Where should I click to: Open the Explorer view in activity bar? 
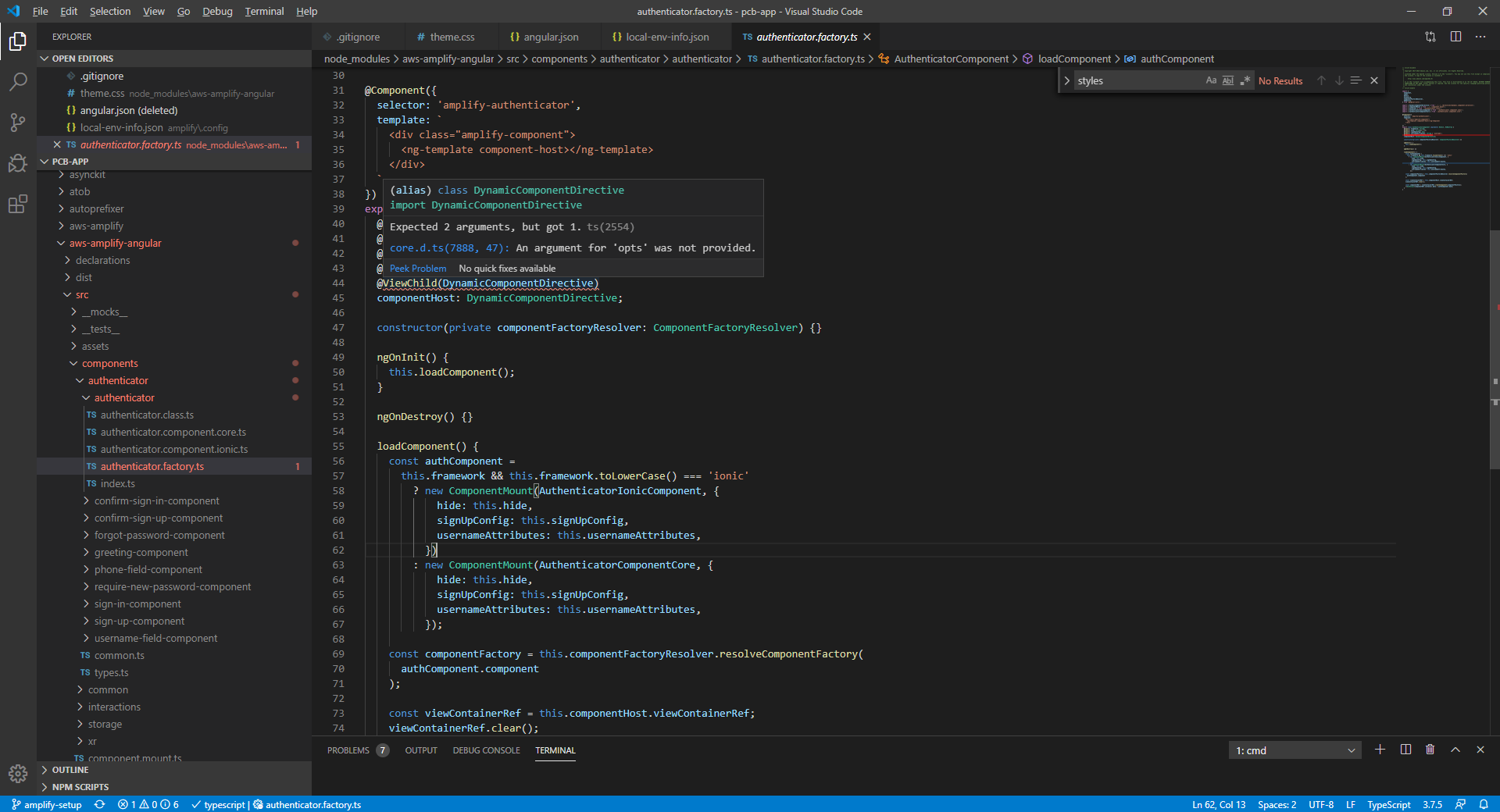point(18,41)
